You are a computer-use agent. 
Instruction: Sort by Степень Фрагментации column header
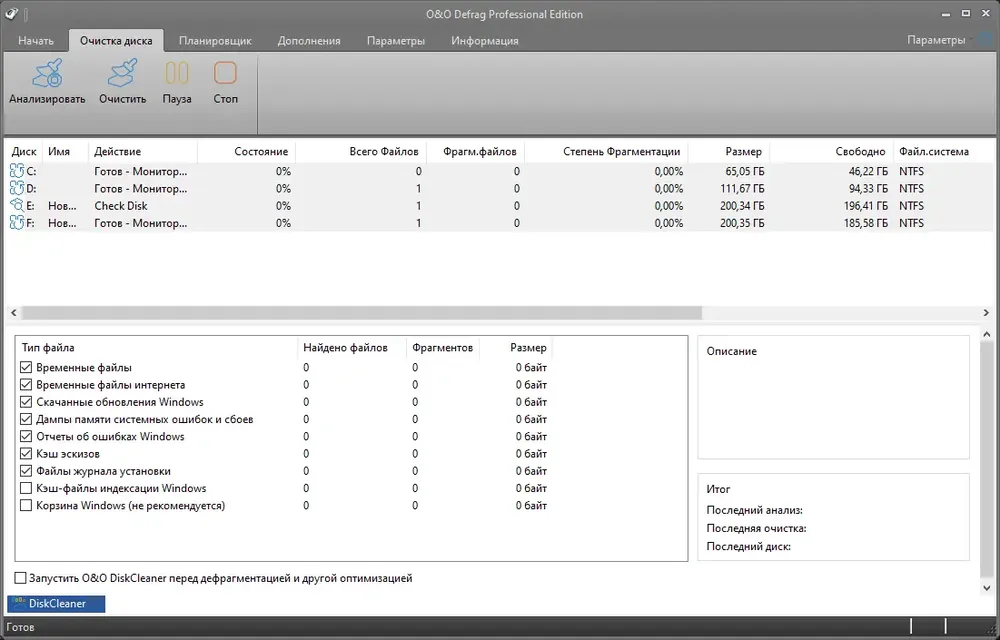click(622, 152)
